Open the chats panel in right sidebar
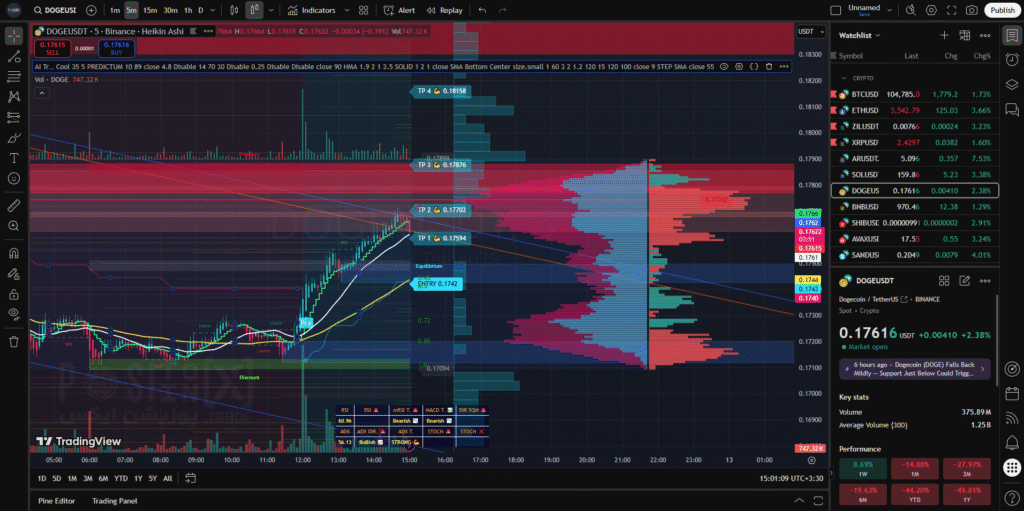 (1012, 109)
